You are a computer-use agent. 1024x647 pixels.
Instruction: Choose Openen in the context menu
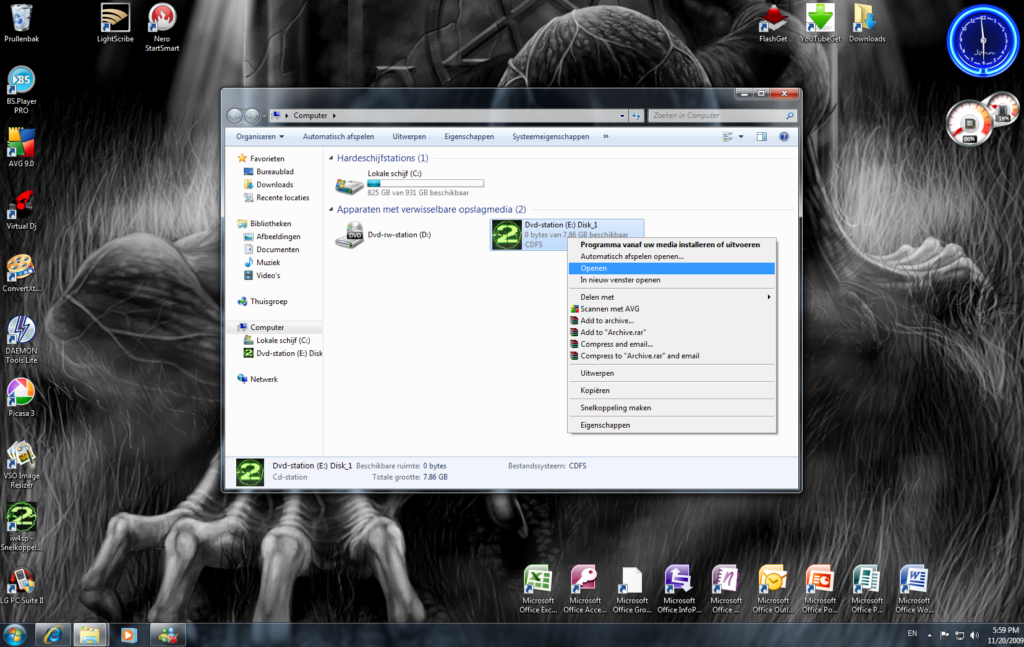pos(672,268)
